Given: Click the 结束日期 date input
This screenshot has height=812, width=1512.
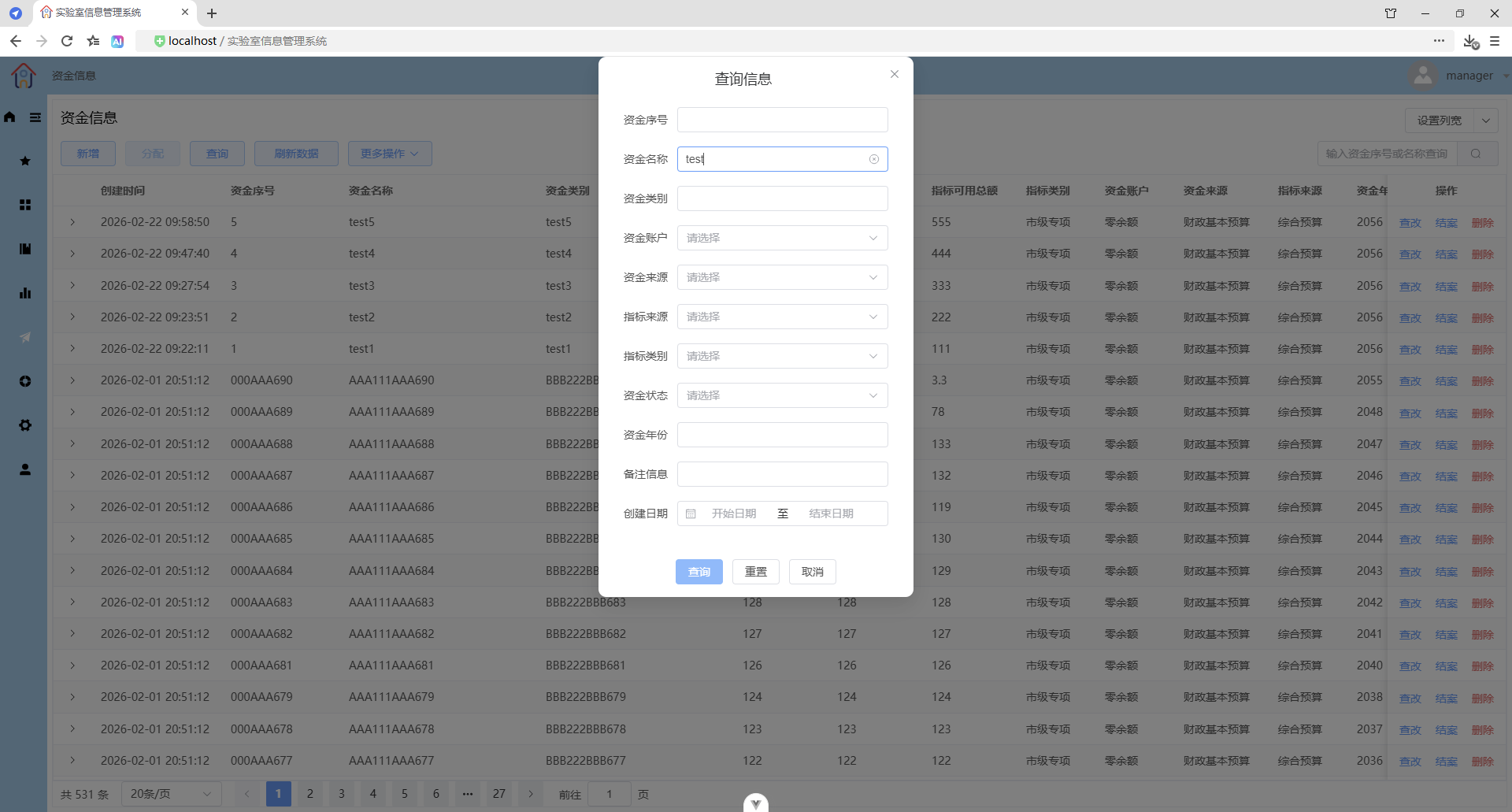Looking at the screenshot, I should [832, 514].
